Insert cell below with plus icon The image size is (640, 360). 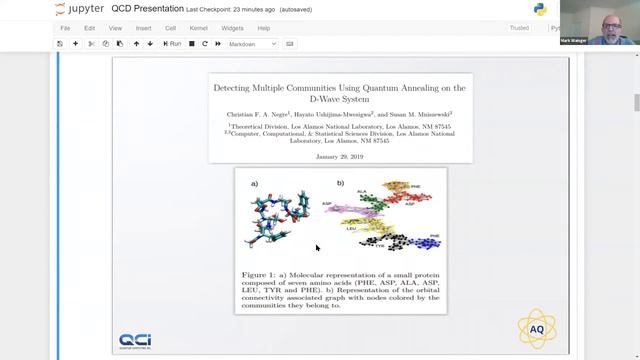click(x=76, y=44)
